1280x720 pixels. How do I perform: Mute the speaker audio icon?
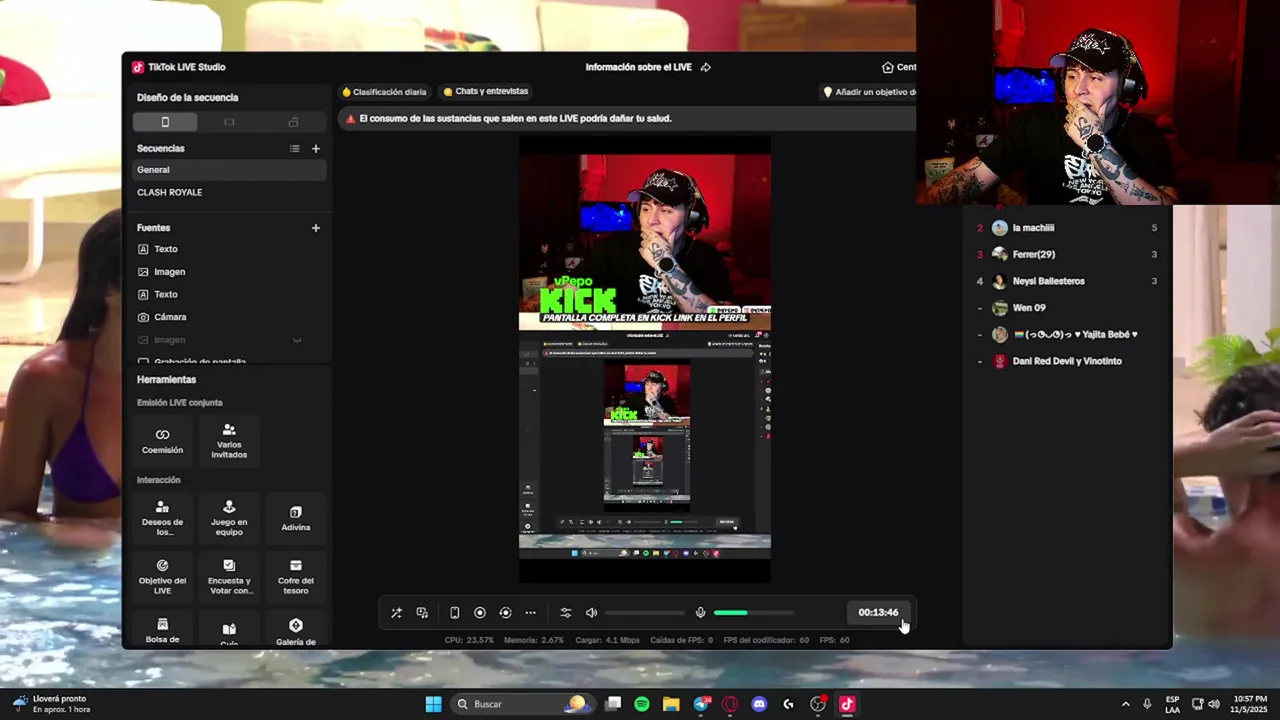[x=591, y=613]
